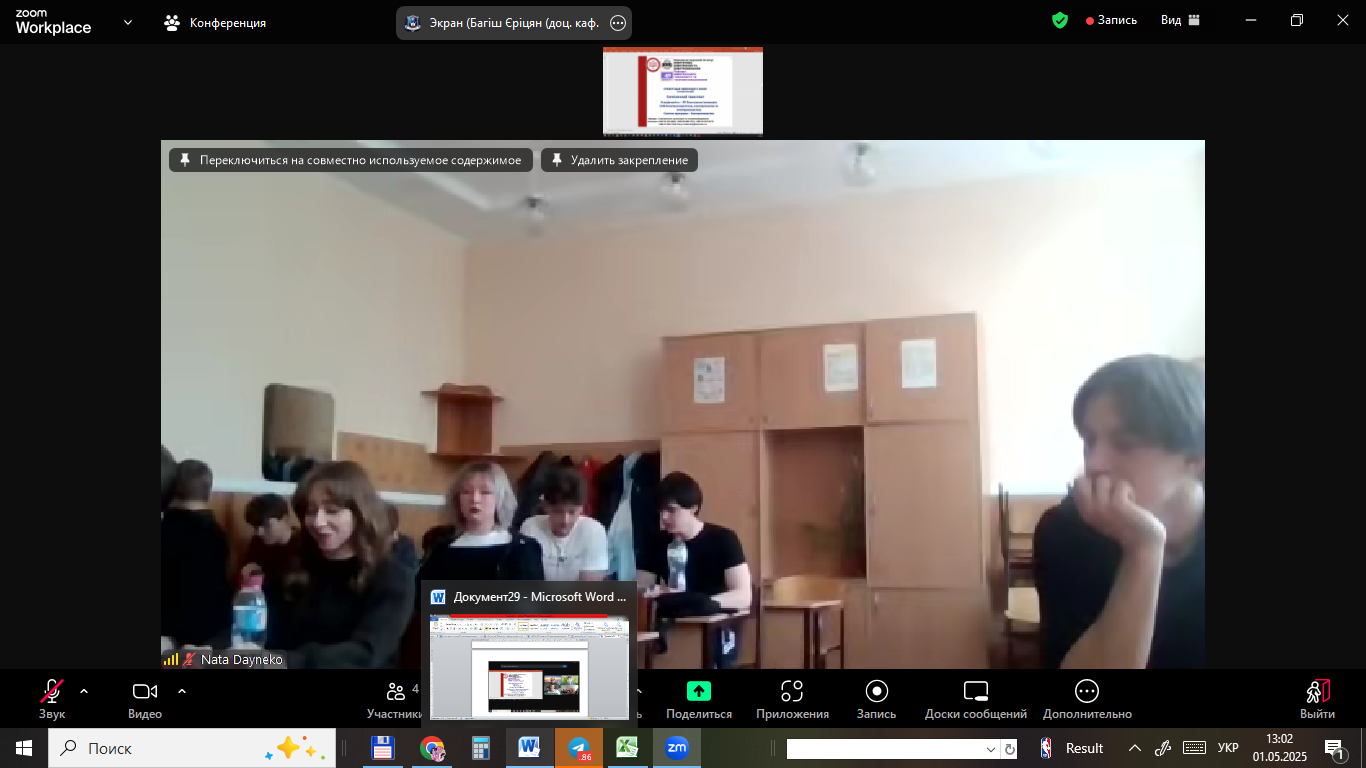This screenshot has height=768, width=1366.
Task: Open the Windows Start menu
Action: [x=23, y=748]
